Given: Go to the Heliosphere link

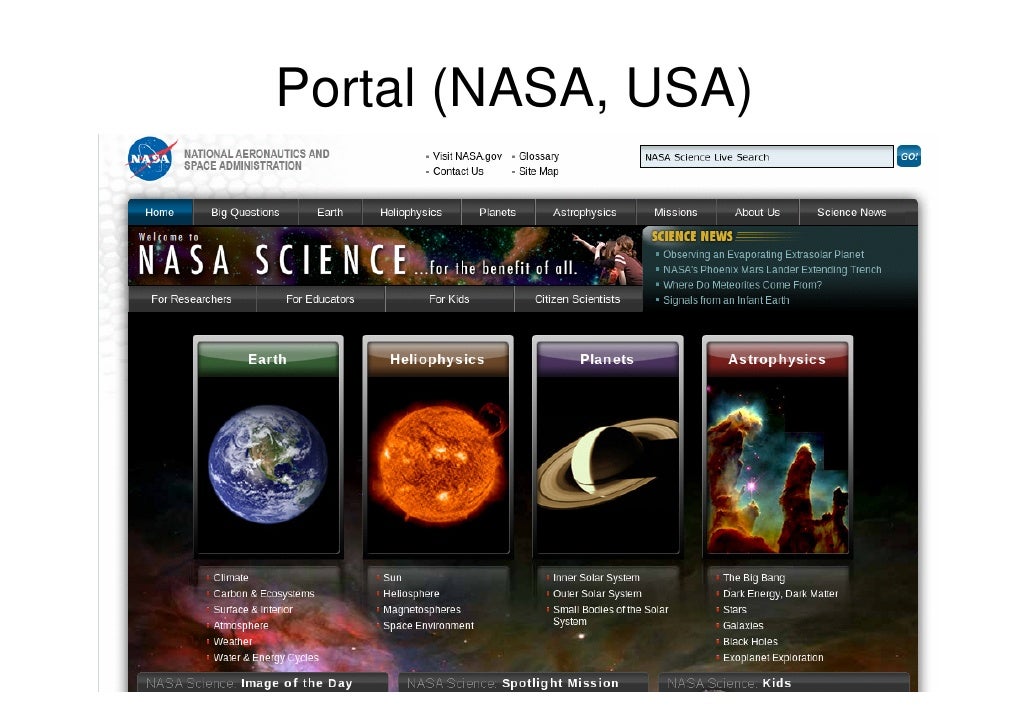Looking at the screenshot, I should [411, 593].
